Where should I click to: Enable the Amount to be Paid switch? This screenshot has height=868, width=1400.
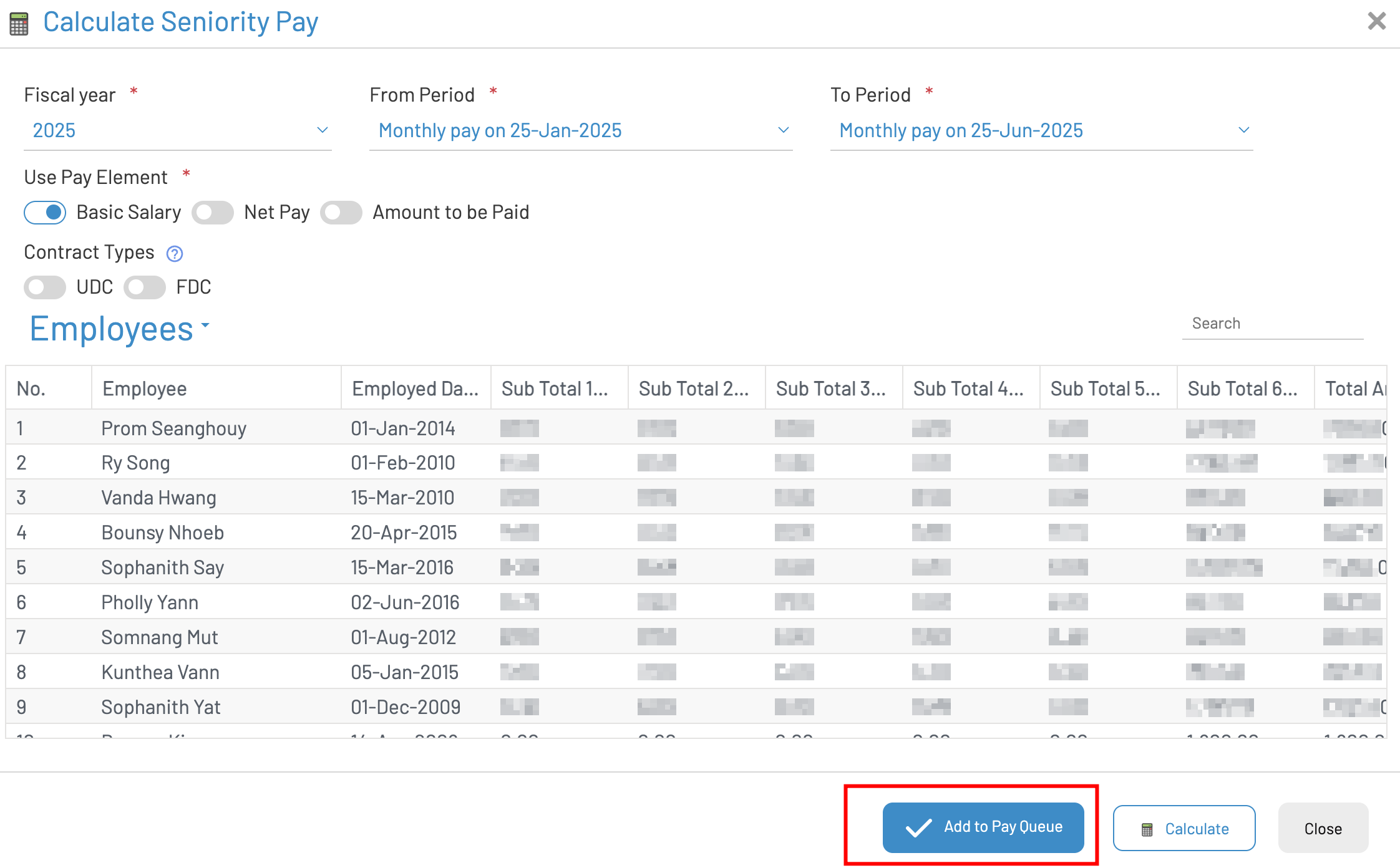[x=341, y=213]
